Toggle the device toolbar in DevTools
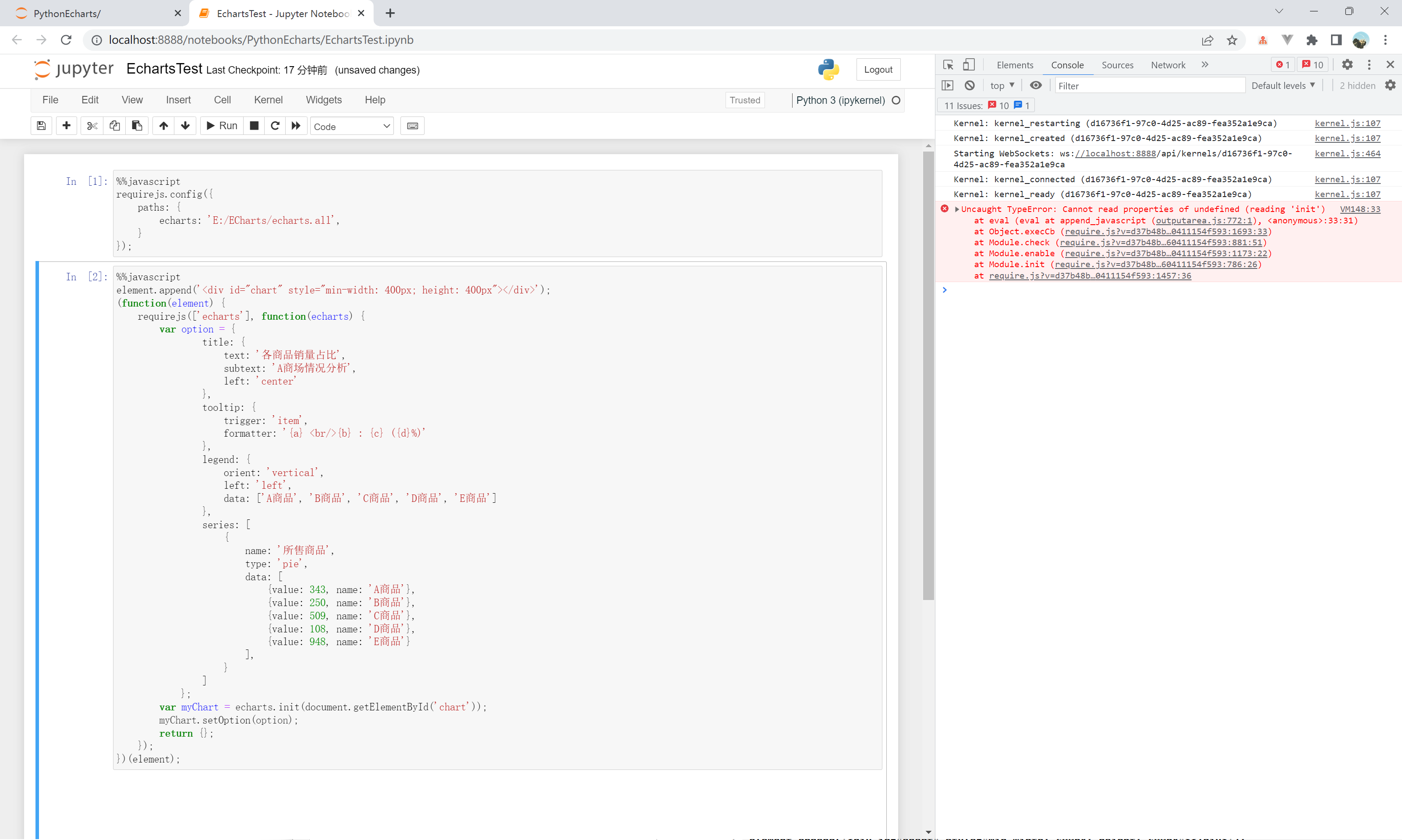Image resolution: width=1402 pixels, height=840 pixels. (x=969, y=64)
